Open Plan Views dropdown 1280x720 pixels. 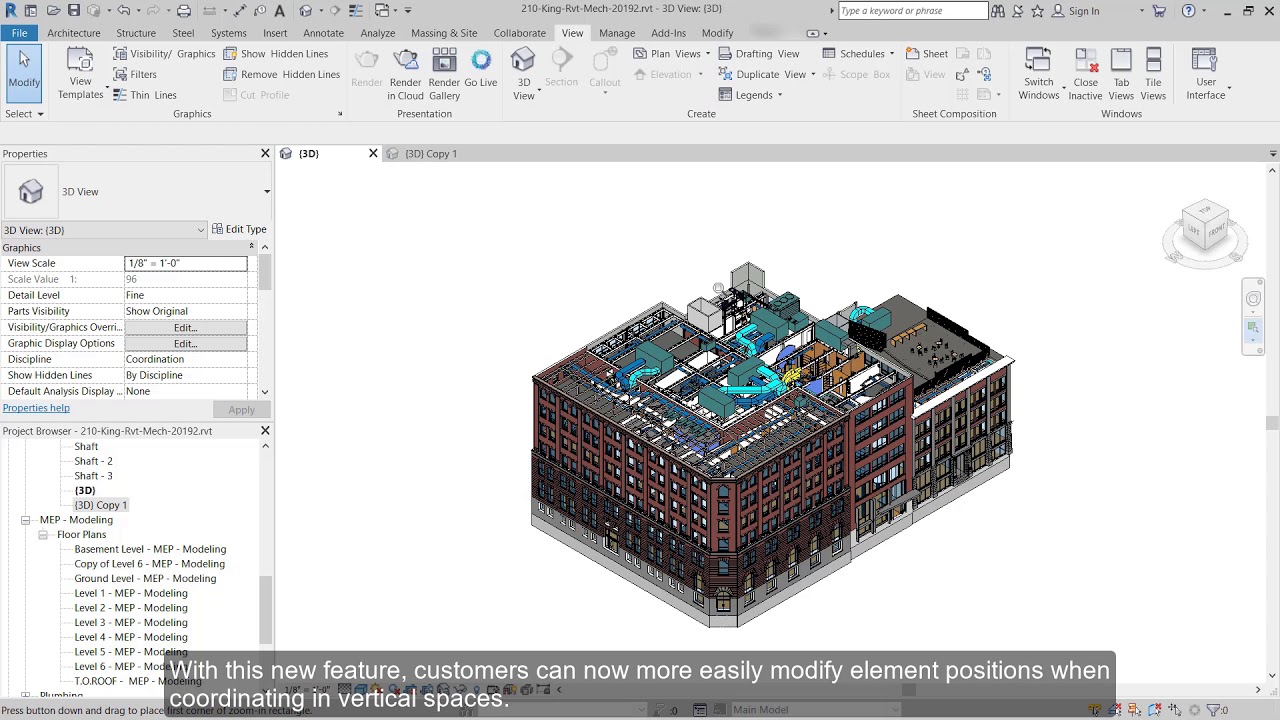point(671,54)
